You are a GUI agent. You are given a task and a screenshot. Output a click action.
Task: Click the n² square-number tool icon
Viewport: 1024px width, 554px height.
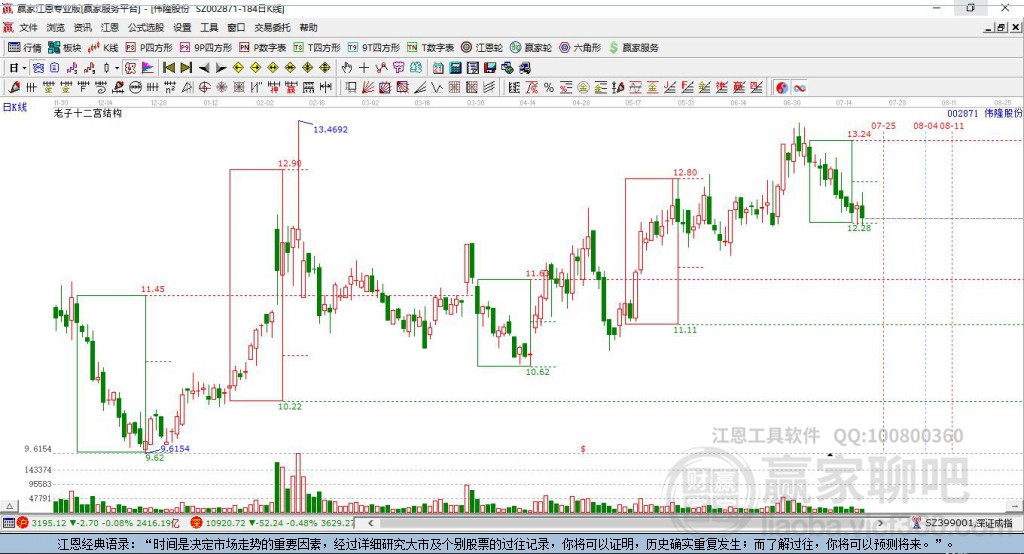click(170, 87)
